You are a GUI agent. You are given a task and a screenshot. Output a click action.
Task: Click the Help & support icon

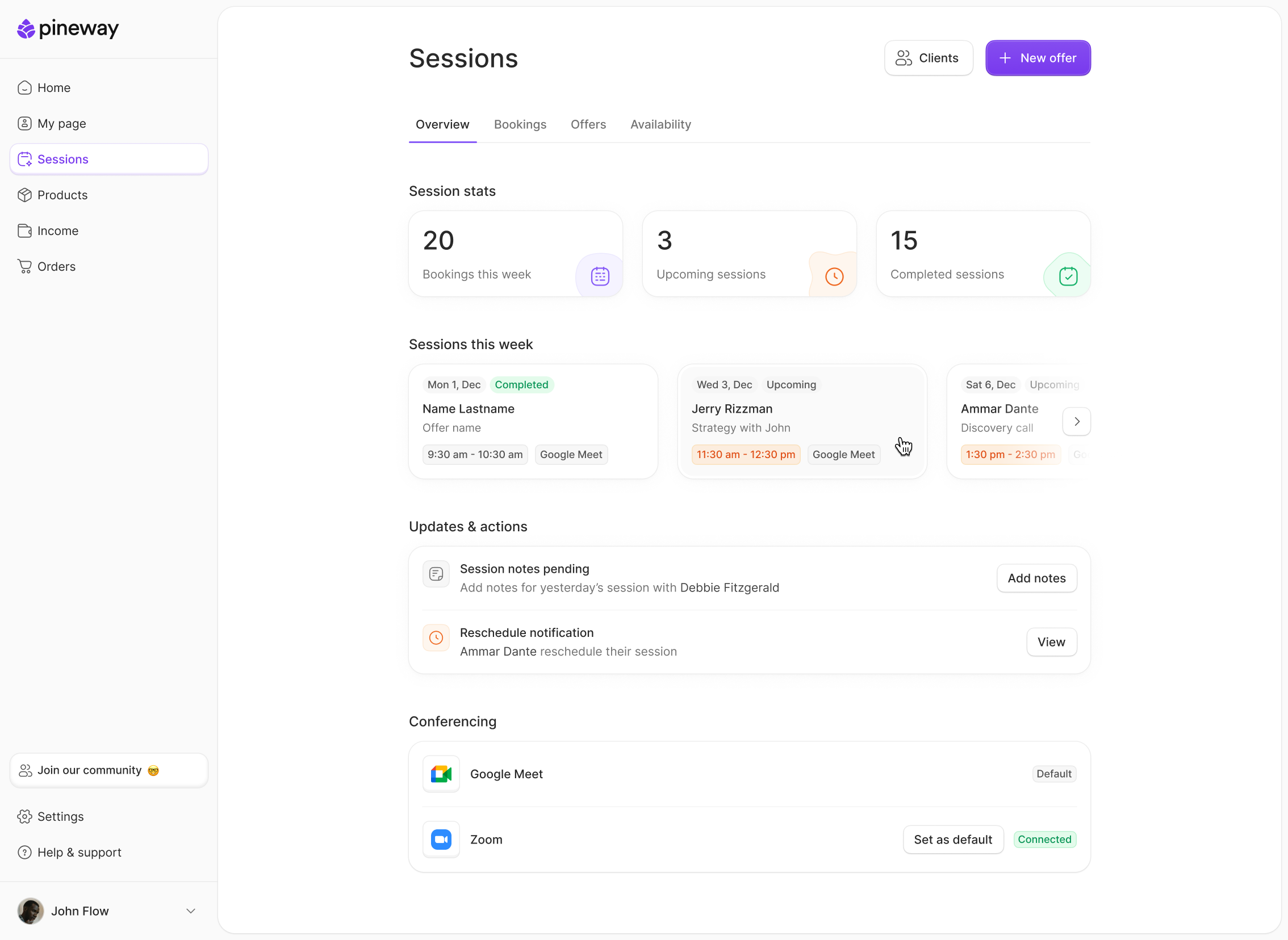tap(24, 853)
